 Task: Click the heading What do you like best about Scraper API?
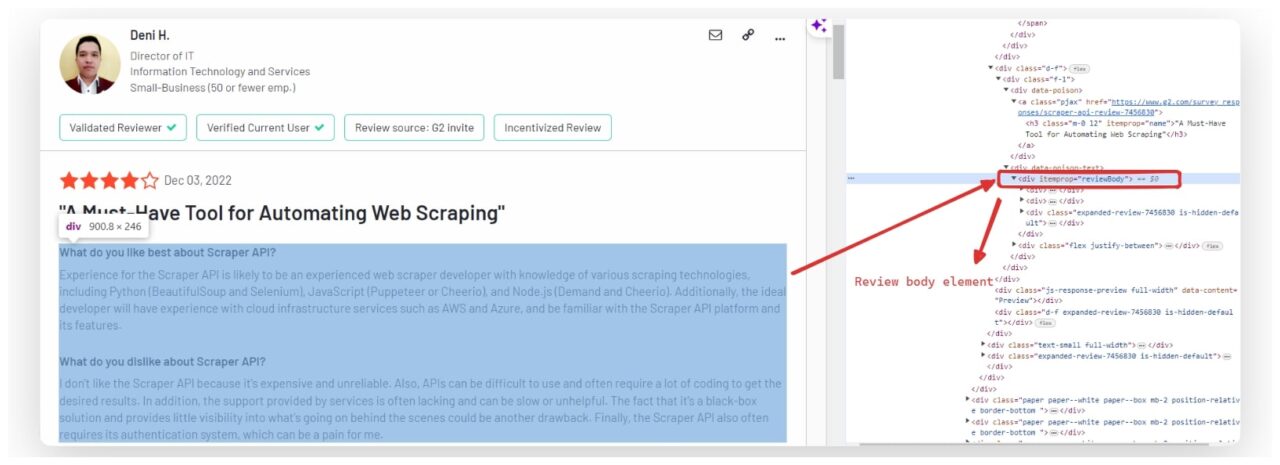[x=167, y=252]
